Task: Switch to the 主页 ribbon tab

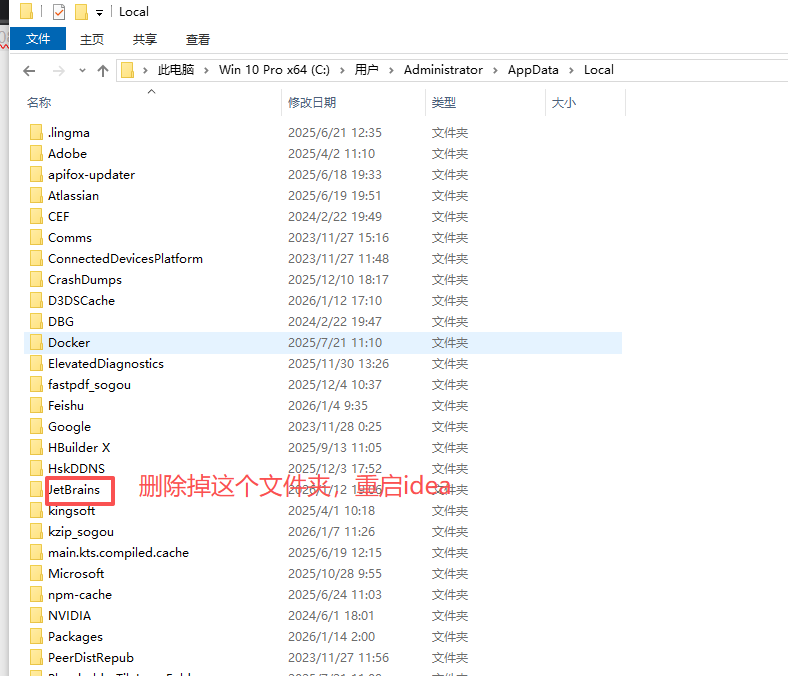Action: click(92, 39)
